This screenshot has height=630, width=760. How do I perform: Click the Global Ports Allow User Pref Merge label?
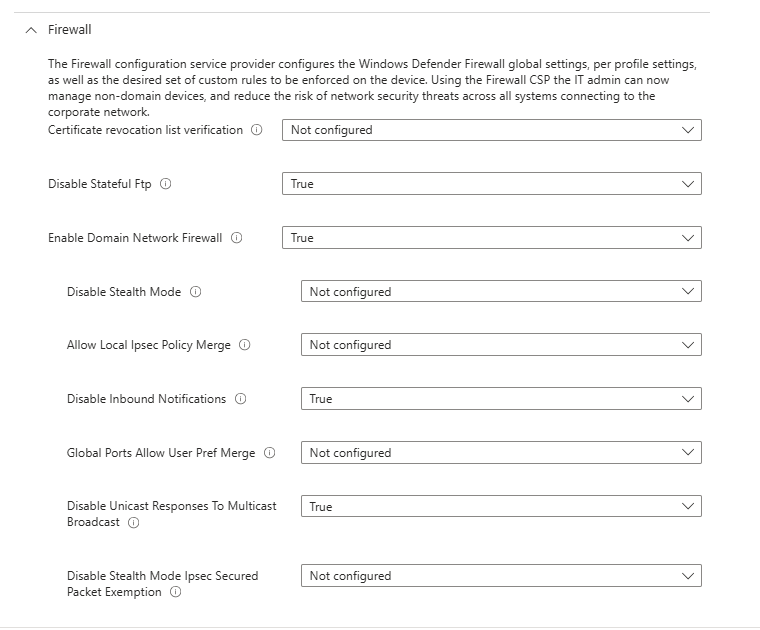pyautogui.click(x=160, y=453)
